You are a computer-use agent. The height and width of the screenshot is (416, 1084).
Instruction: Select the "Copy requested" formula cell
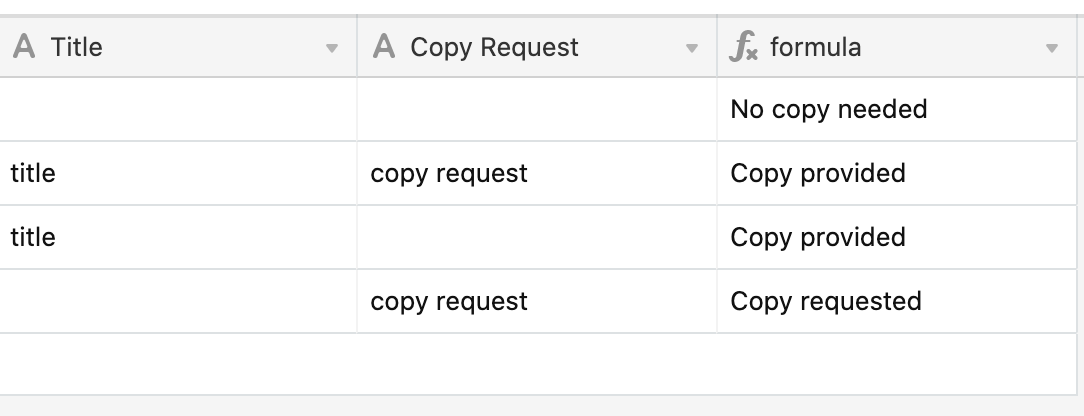897,301
